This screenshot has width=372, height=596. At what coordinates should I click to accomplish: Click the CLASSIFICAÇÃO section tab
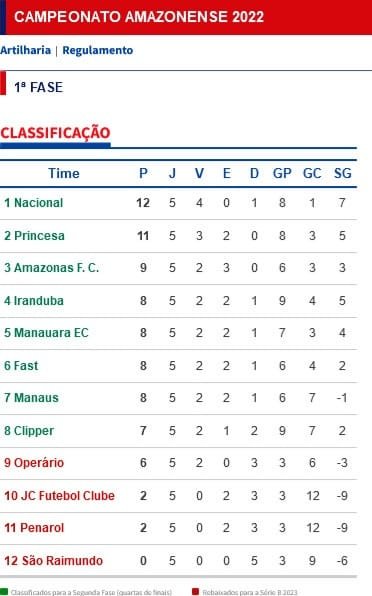click(x=55, y=133)
